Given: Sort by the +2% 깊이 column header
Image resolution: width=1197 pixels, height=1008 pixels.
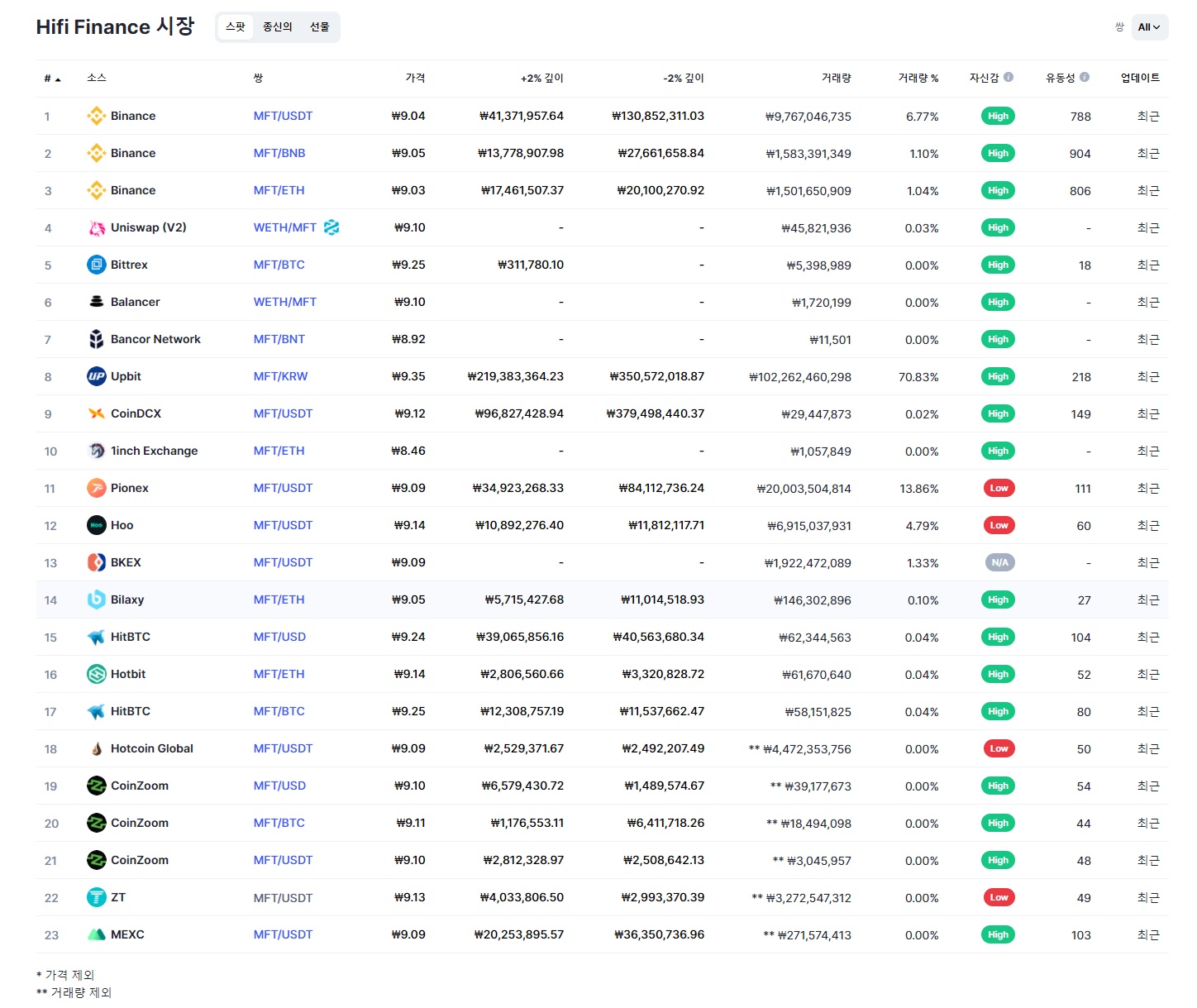Looking at the screenshot, I should (x=541, y=78).
